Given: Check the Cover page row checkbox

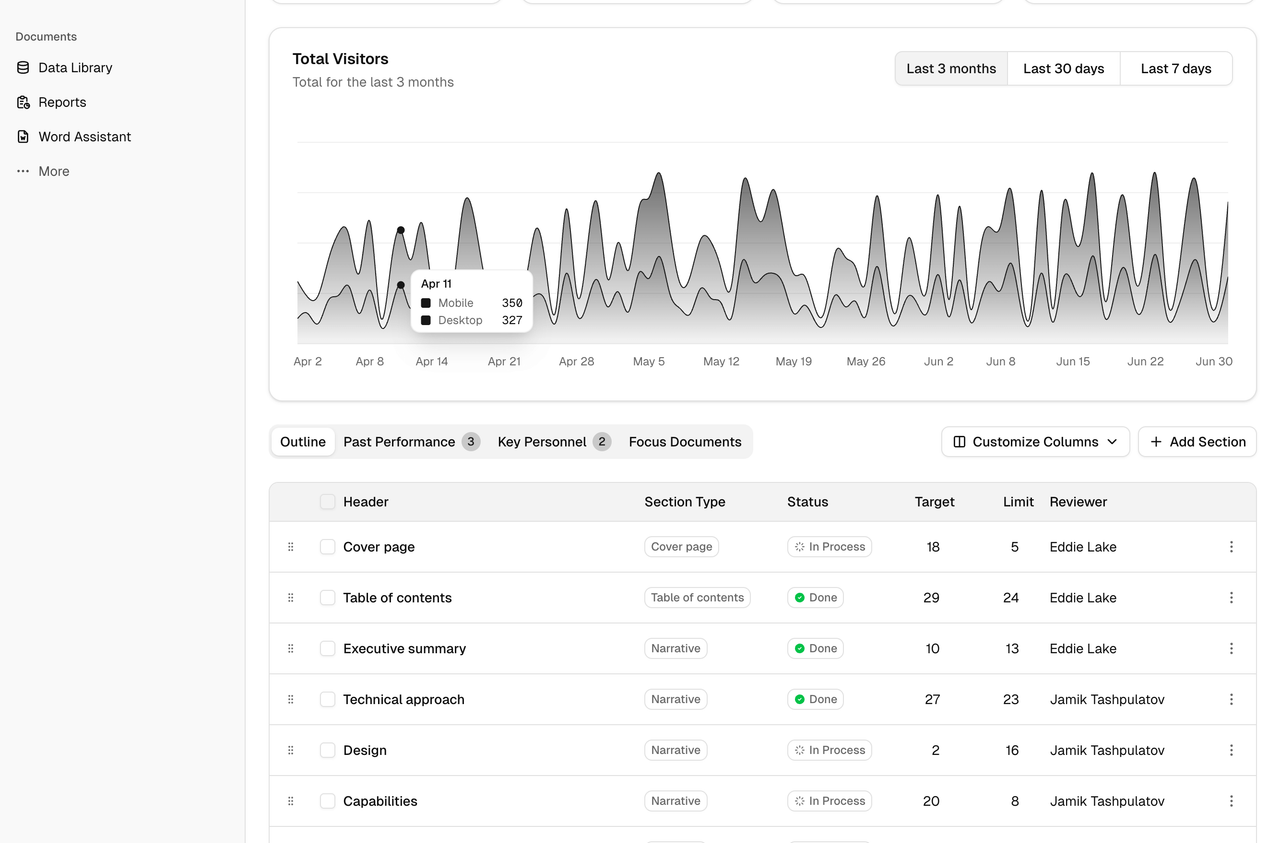Looking at the screenshot, I should tap(327, 547).
